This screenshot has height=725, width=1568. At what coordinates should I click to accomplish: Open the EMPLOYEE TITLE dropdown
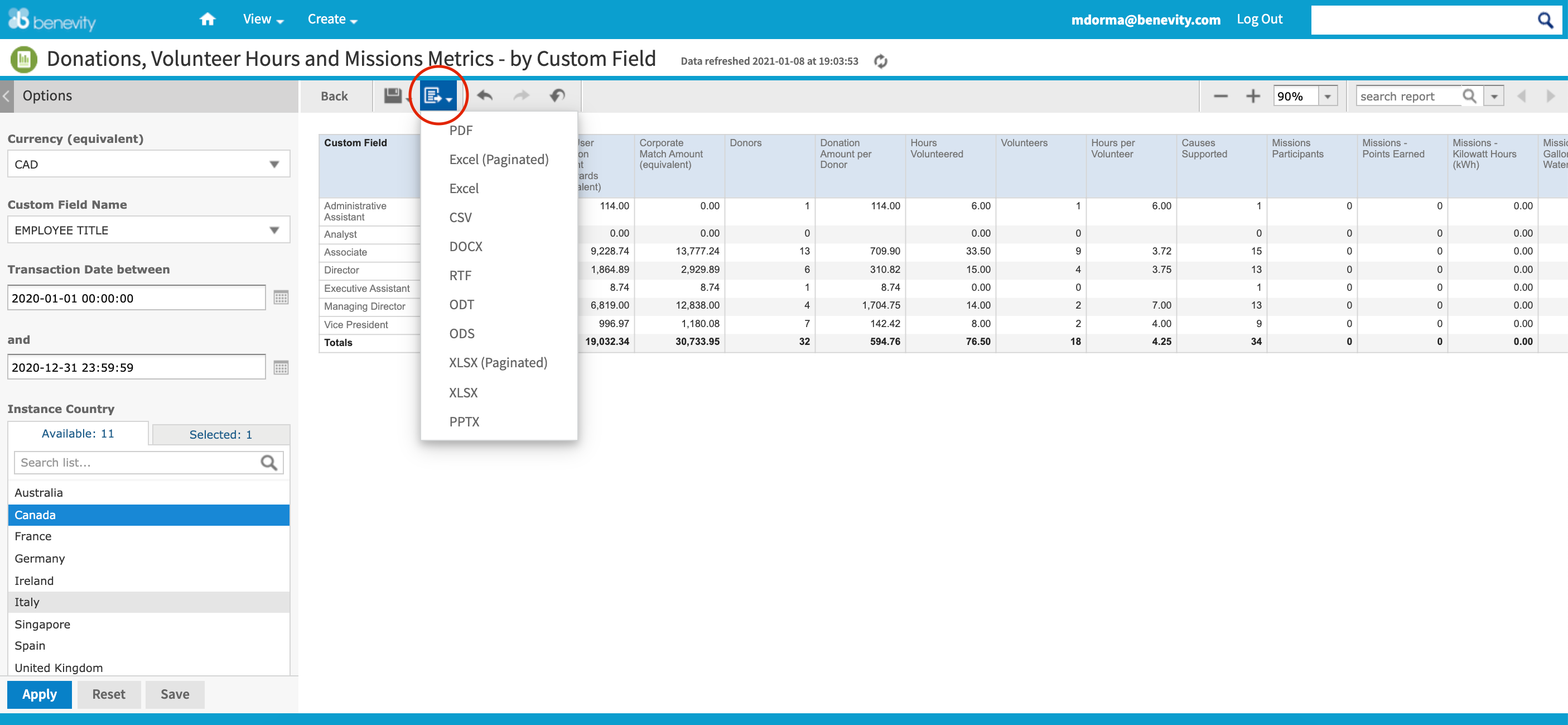pyautogui.click(x=148, y=230)
